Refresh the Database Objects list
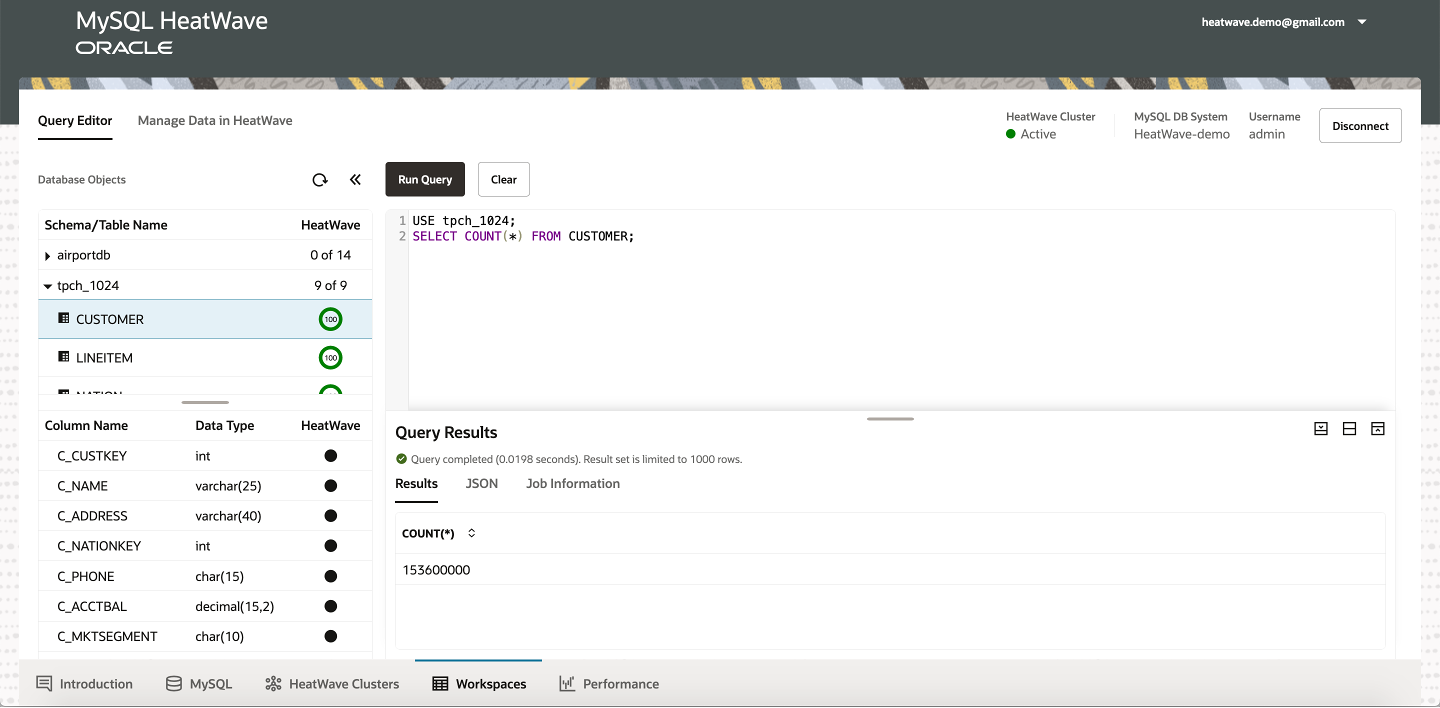Image resolution: width=1440 pixels, height=708 pixels. click(320, 179)
